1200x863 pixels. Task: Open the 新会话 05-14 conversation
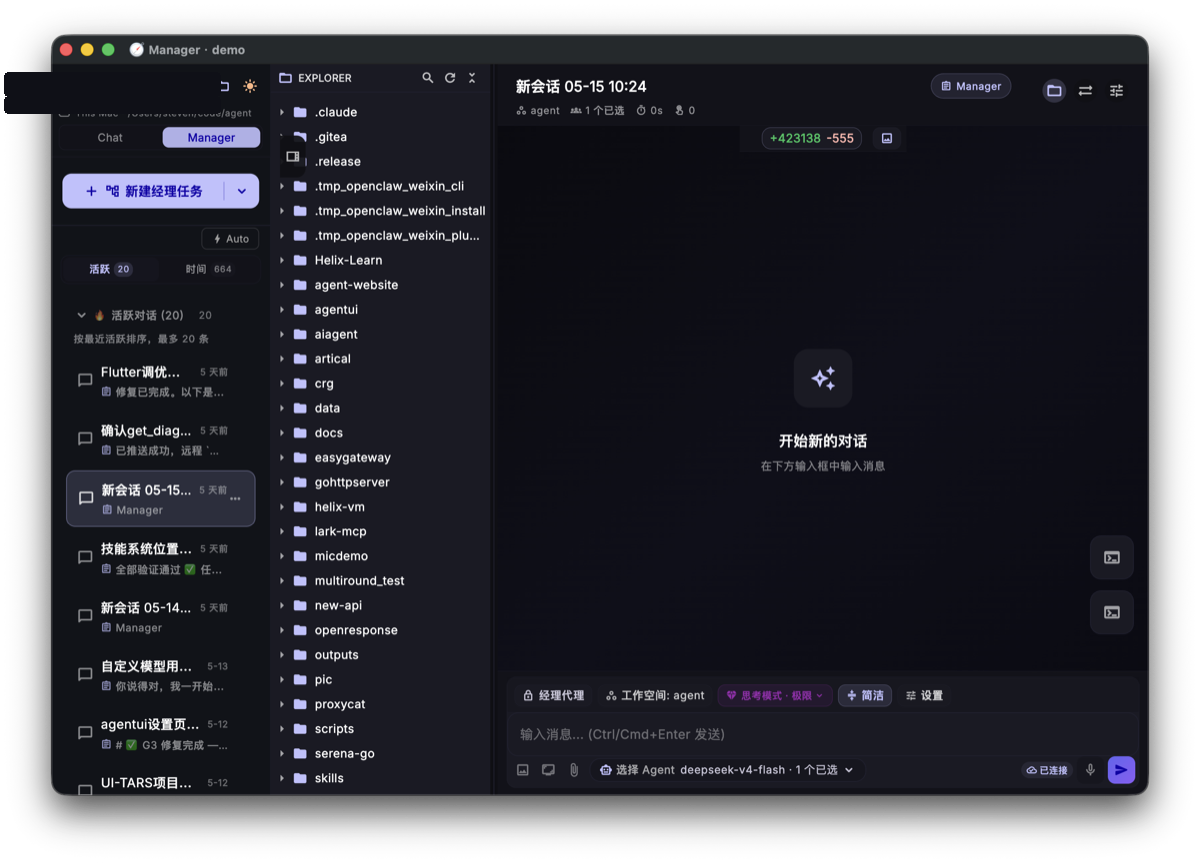pyautogui.click(x=160, y=617)
